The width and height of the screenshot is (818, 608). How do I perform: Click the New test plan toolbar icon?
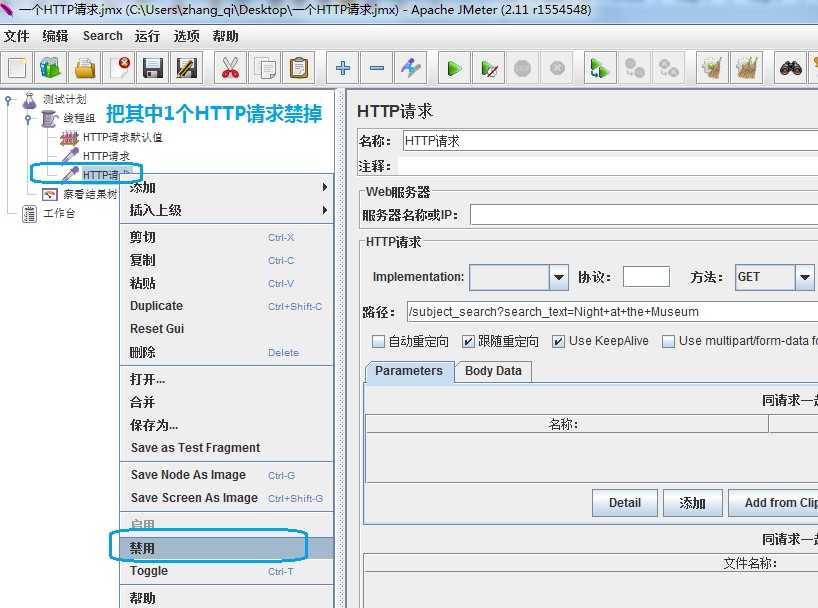[17, 68]
